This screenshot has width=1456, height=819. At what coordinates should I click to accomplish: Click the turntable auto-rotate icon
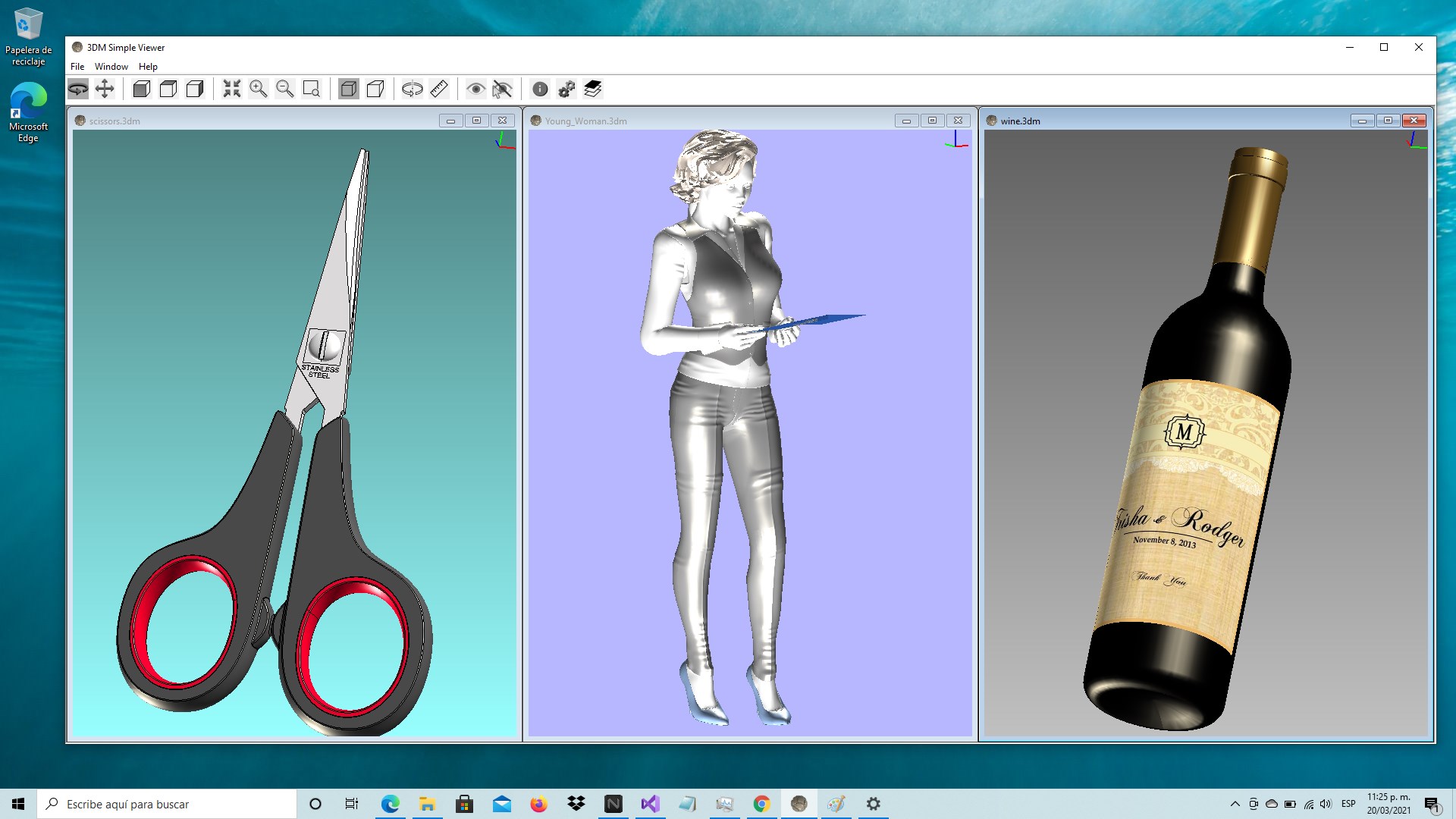click(x=413, y=89)
